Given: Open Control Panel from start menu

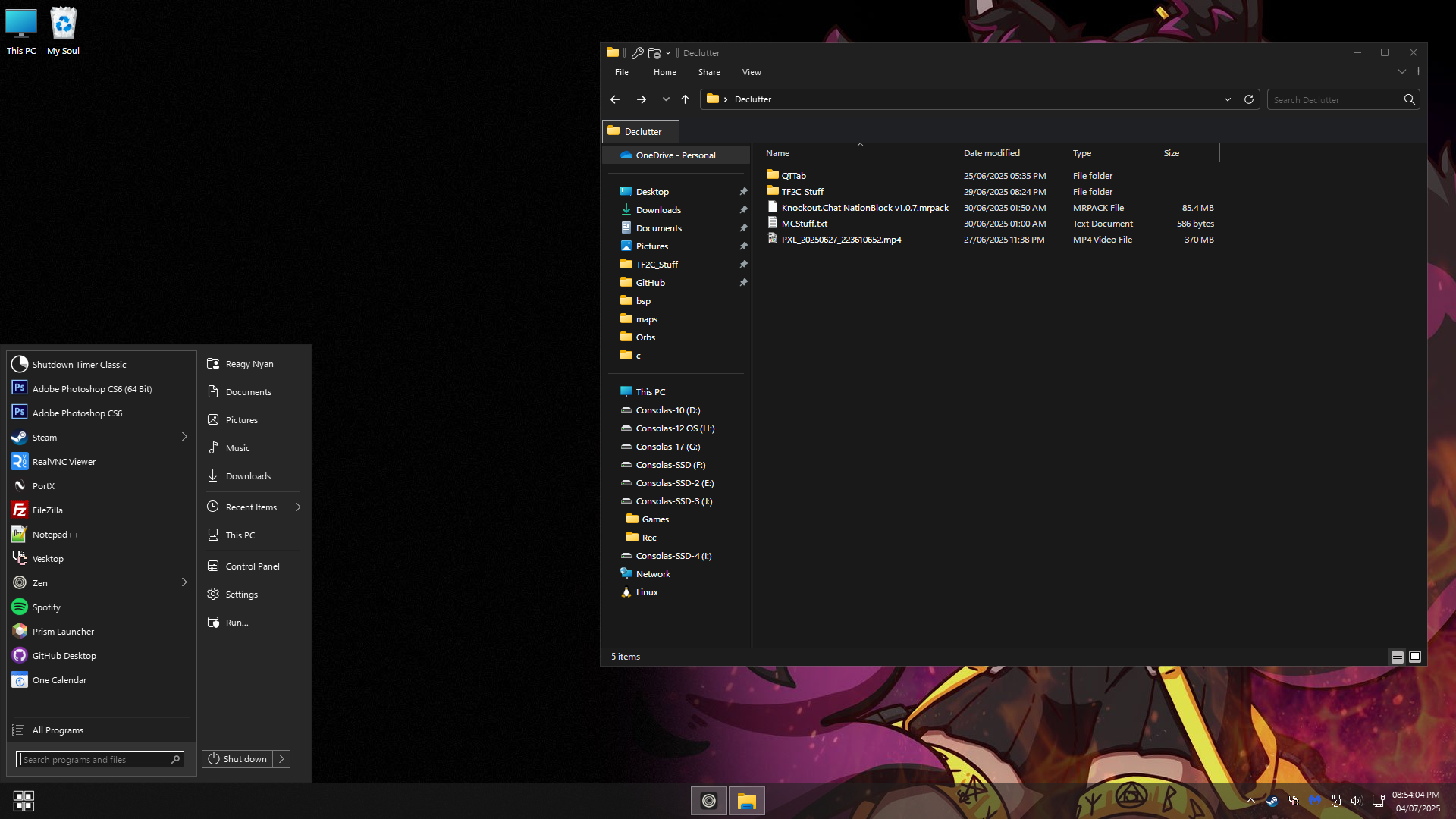Looking at the screenshot, I should (253, 566).
